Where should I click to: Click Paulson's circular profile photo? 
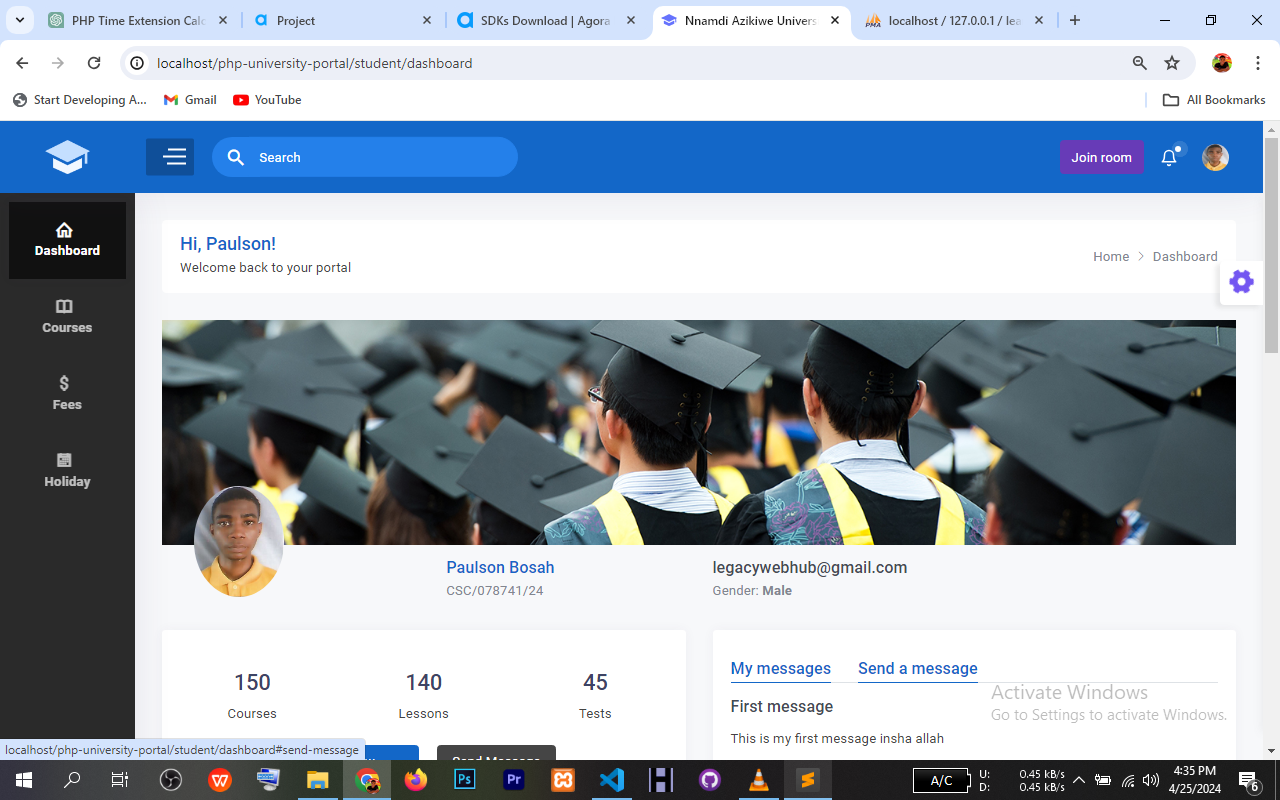(x=238, y=541)
